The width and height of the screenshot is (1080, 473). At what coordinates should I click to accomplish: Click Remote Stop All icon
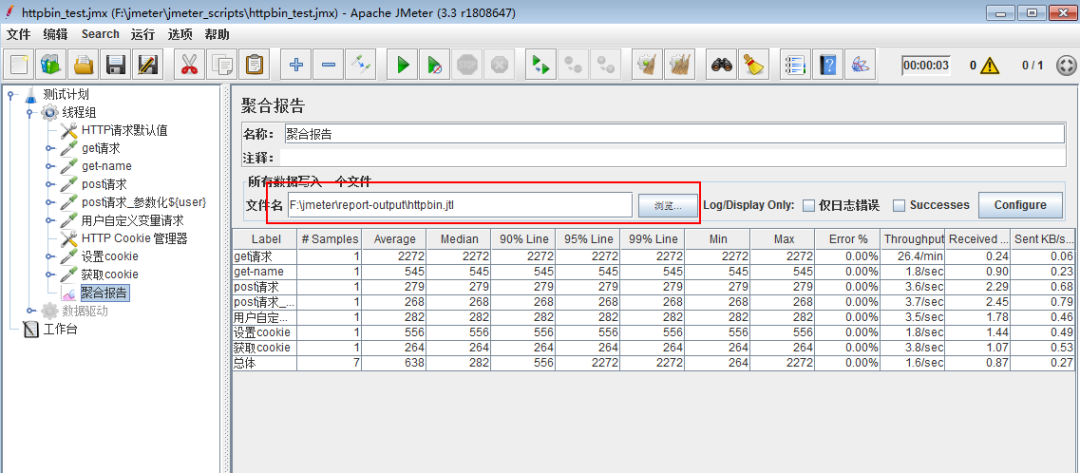[x=573, y=65]
